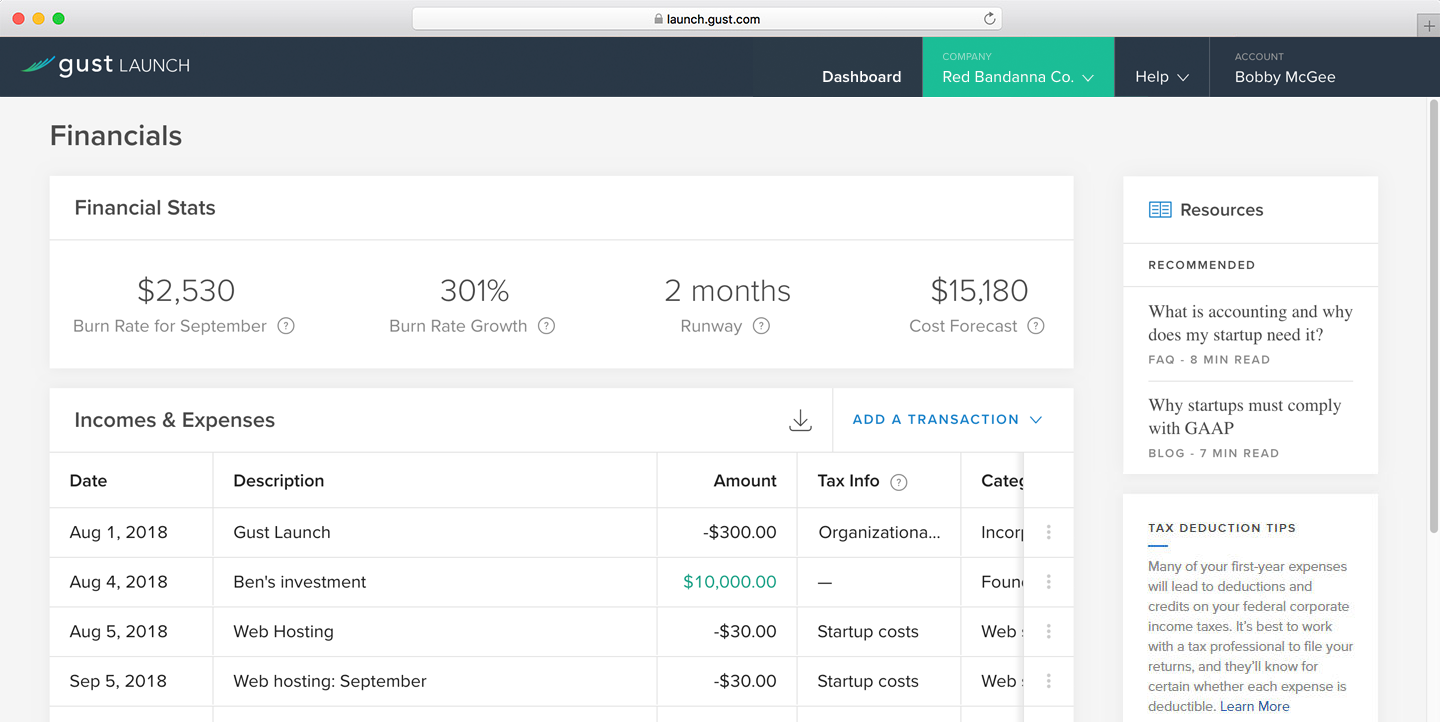1440x722 pixels.
Task: Click the browser address bar
Action: [x=706, y=18]
